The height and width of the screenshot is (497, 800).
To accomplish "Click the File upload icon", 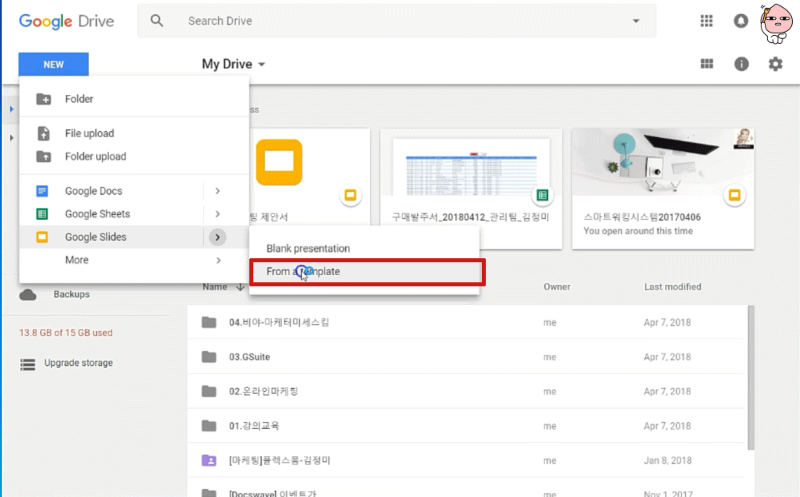I will click(x=43, y=133).
